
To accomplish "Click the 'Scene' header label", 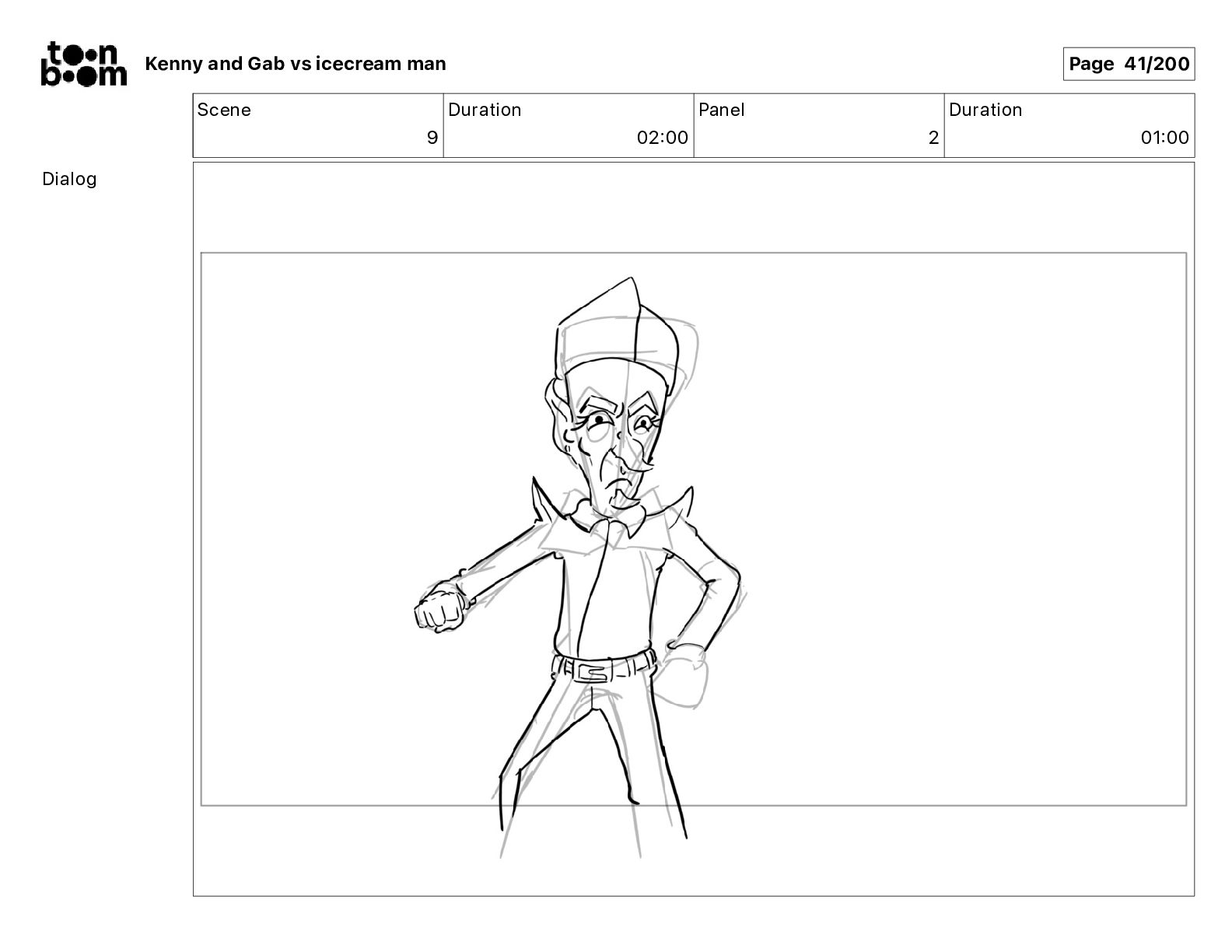I will pyautogui.click(x=224, y=110).
